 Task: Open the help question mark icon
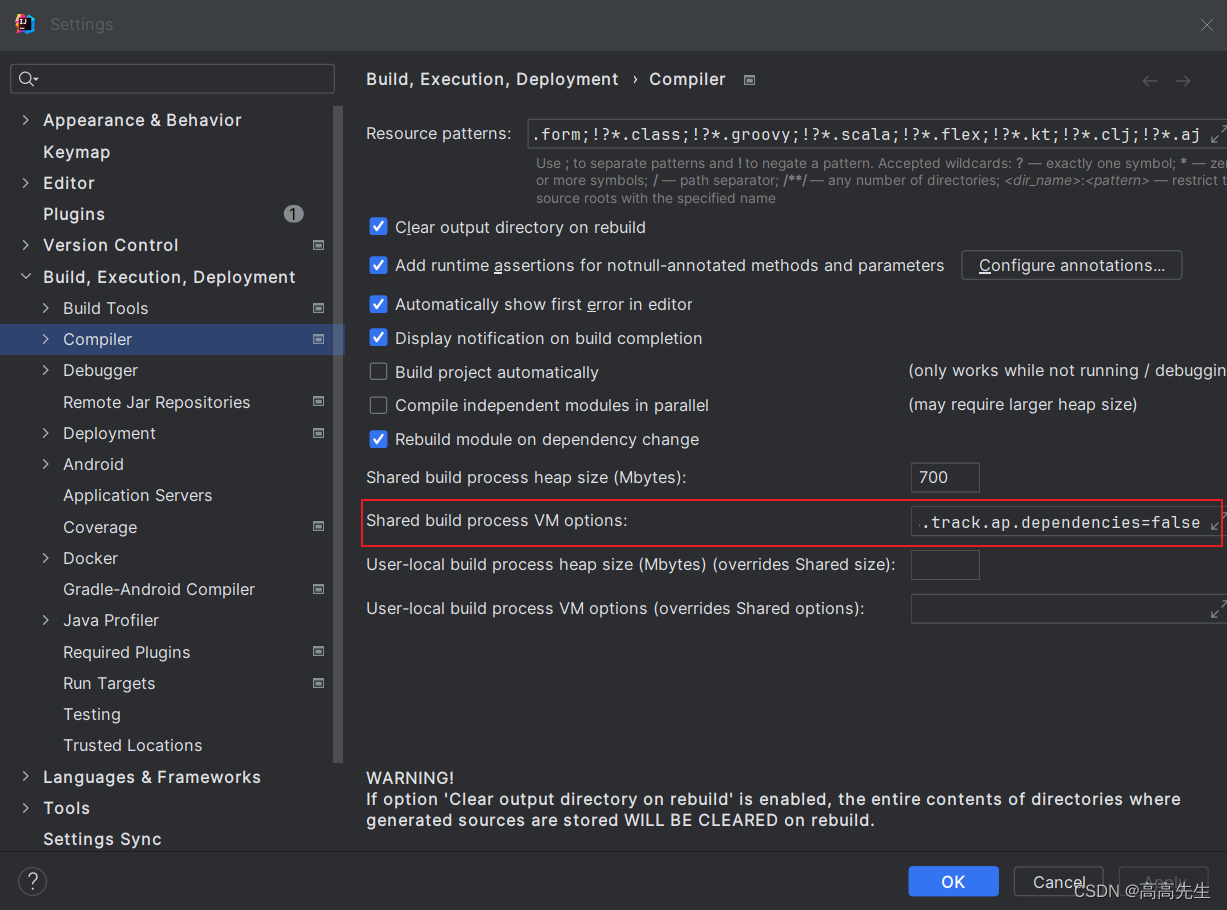(x=32, y=881)
